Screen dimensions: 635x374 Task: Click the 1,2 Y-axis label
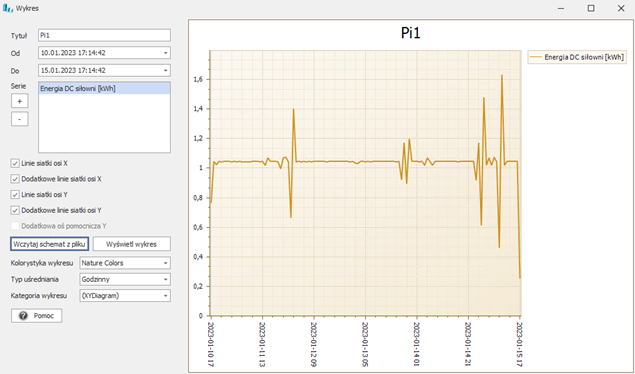click(x=198, y=138)
